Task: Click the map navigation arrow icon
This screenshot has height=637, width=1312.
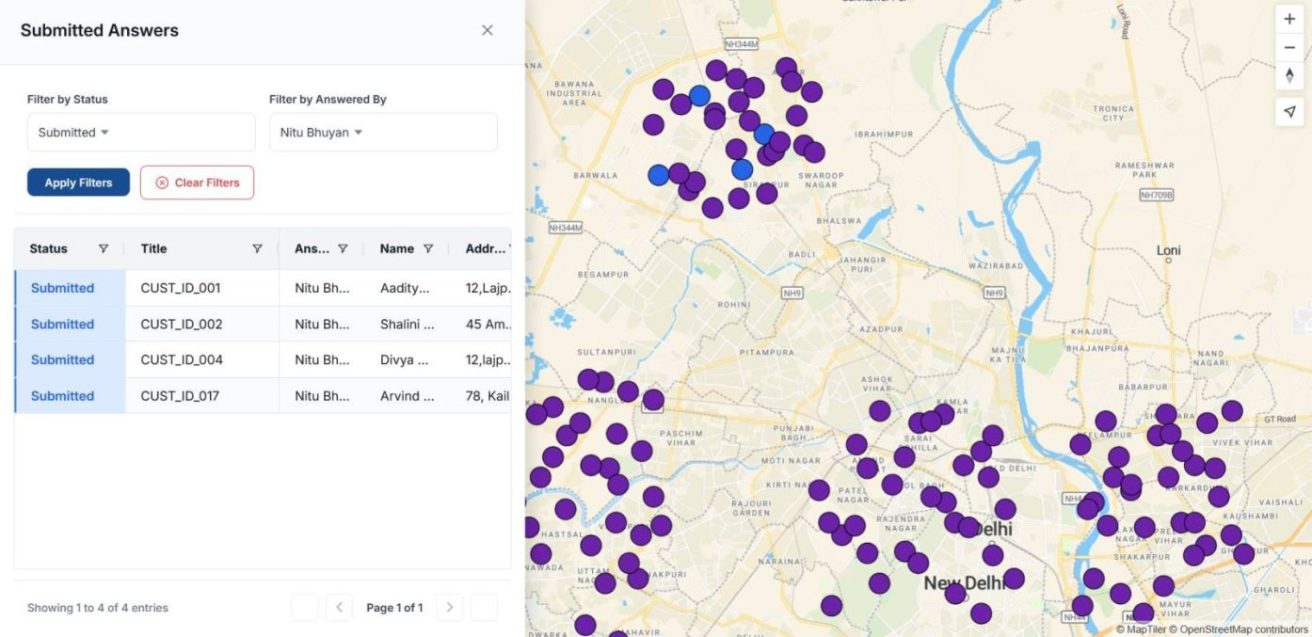Action: (x=1289, y=111)
